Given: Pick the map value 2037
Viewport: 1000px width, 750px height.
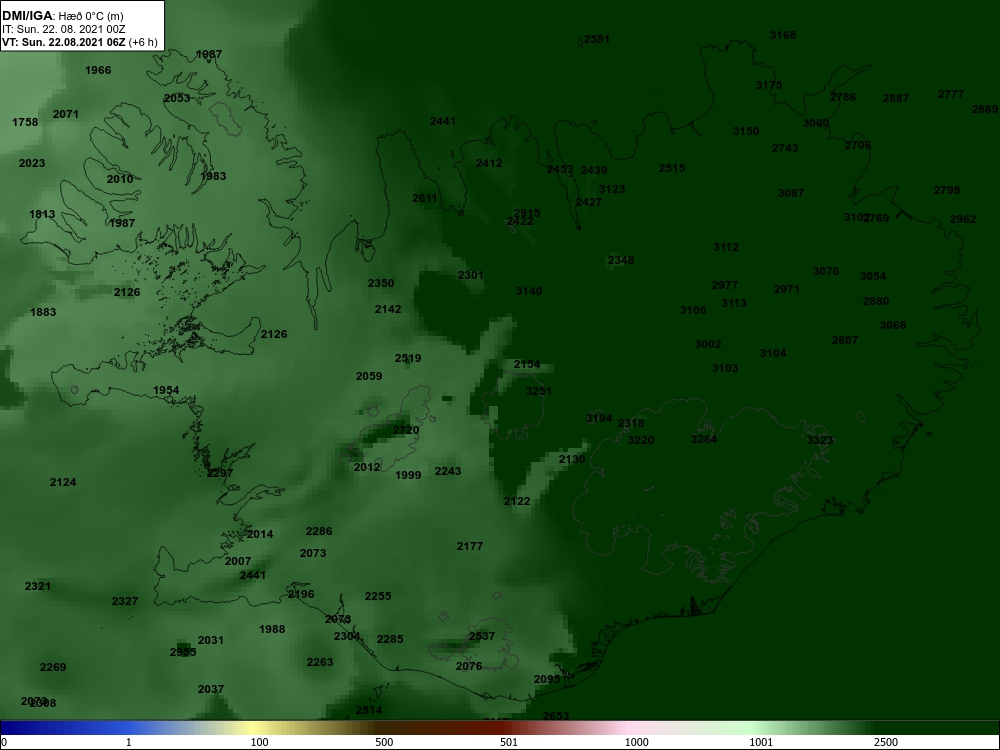Looking at the screenshot, I should click(210, 689).
